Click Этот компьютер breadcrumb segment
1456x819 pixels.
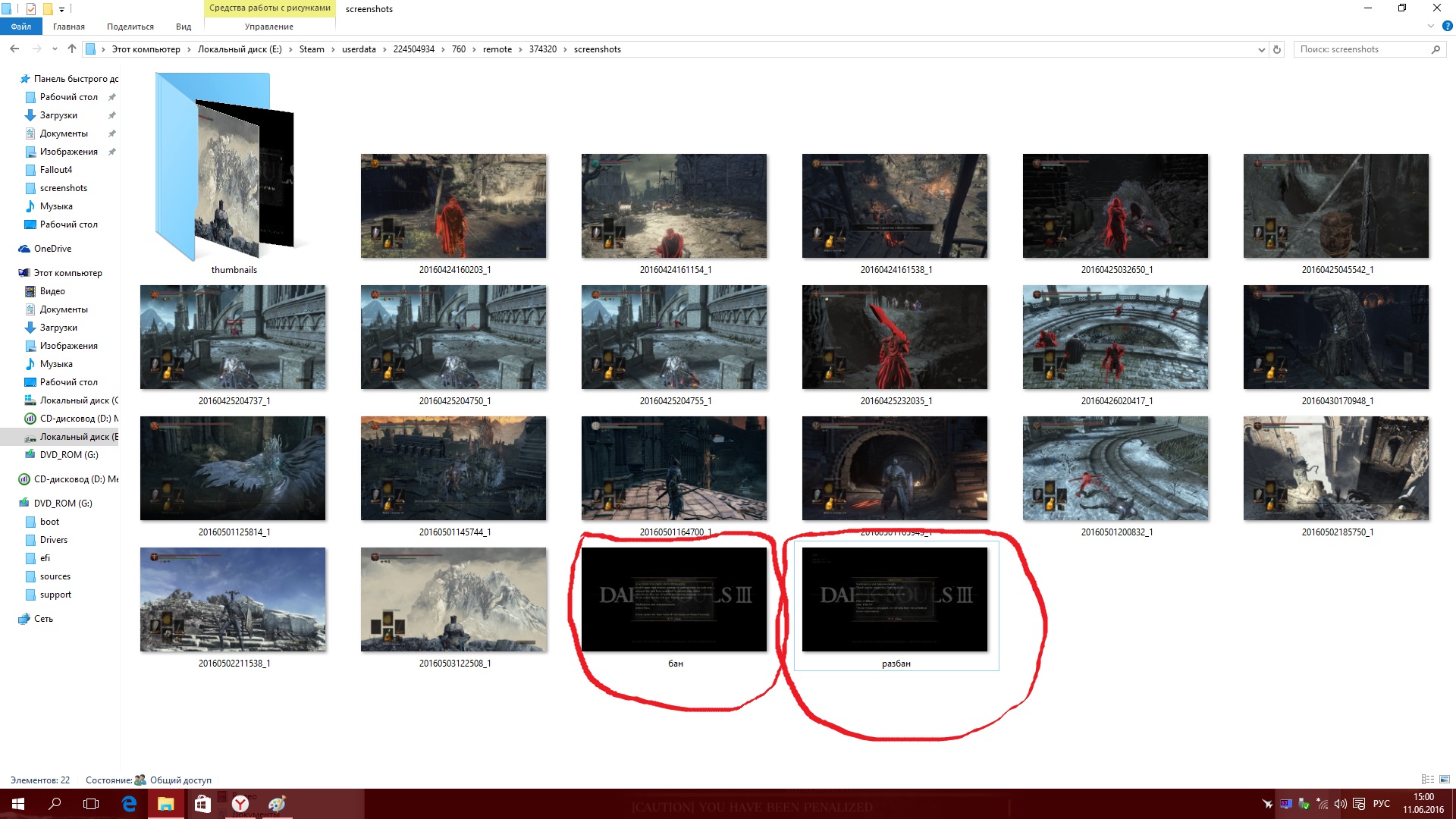146,49
